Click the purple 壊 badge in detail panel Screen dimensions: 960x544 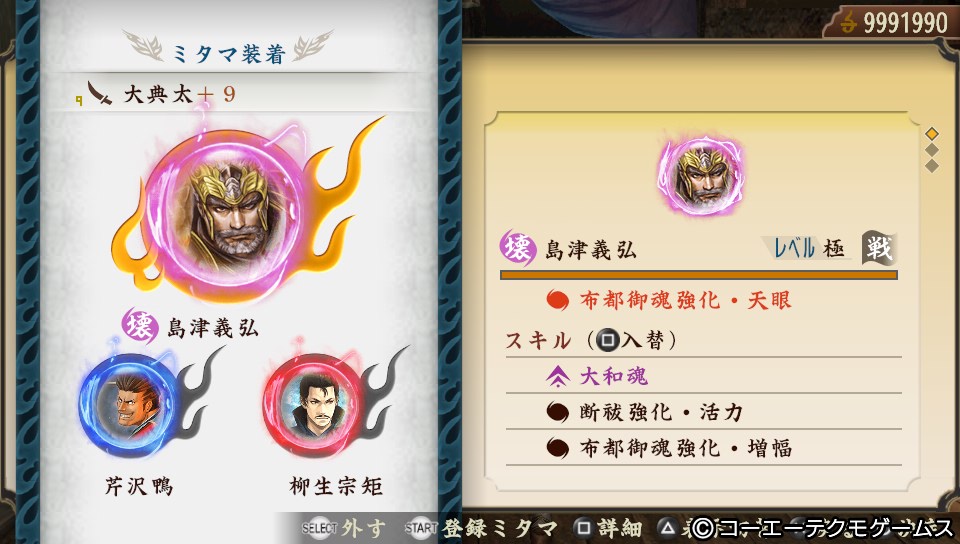[x=518, y=248]
